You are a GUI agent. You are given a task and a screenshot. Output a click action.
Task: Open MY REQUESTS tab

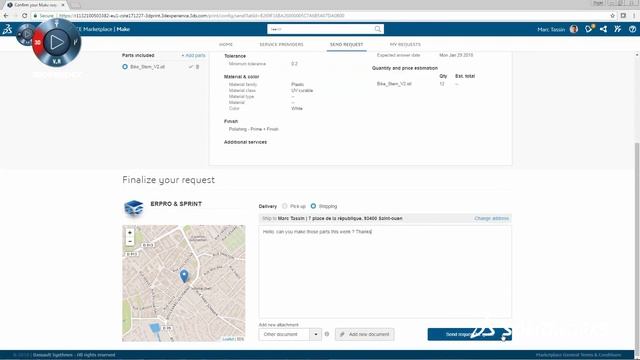405,44
